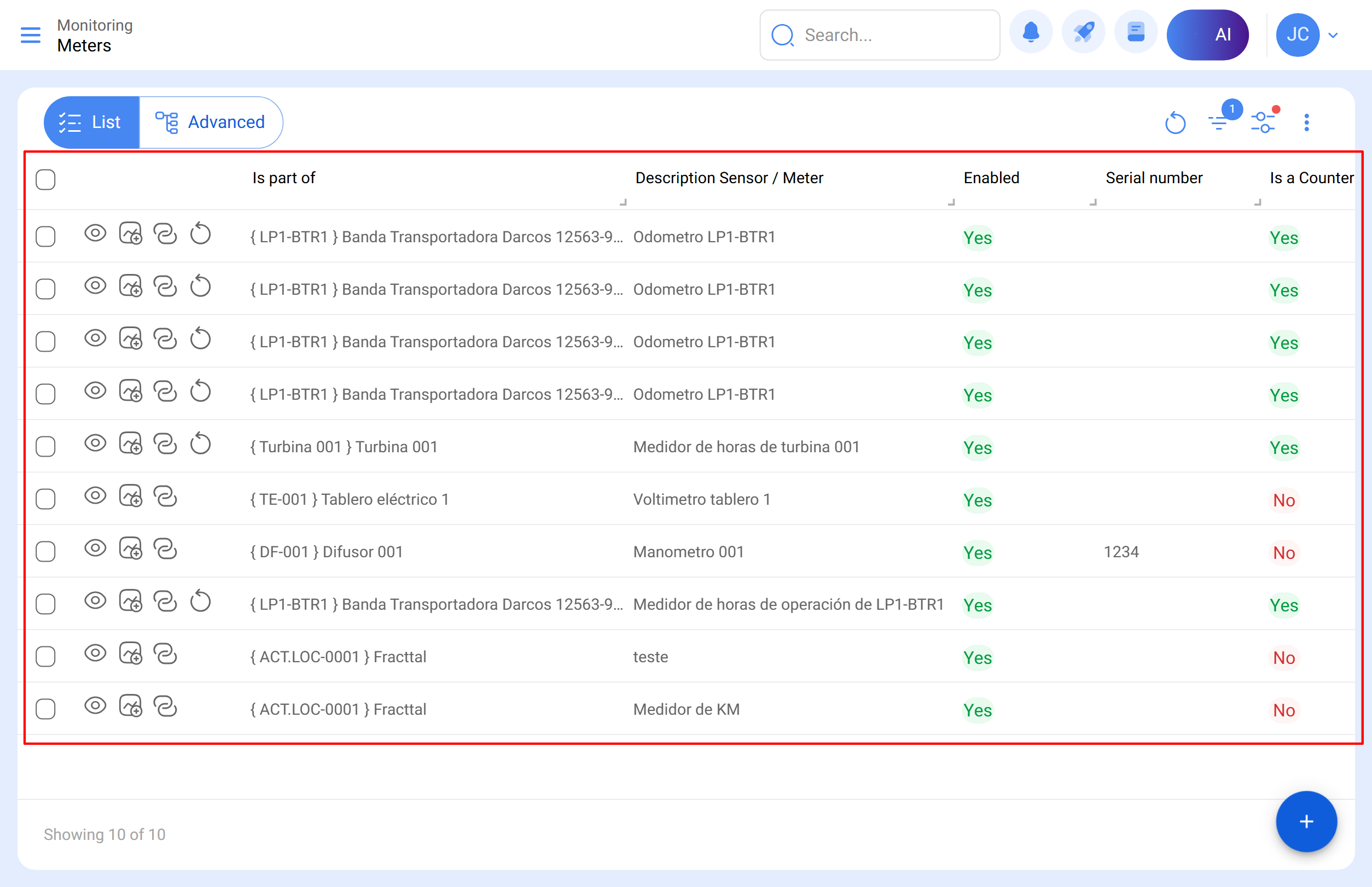Select the List view tab
Screen dimensions: 1372x887
[91, 121]
